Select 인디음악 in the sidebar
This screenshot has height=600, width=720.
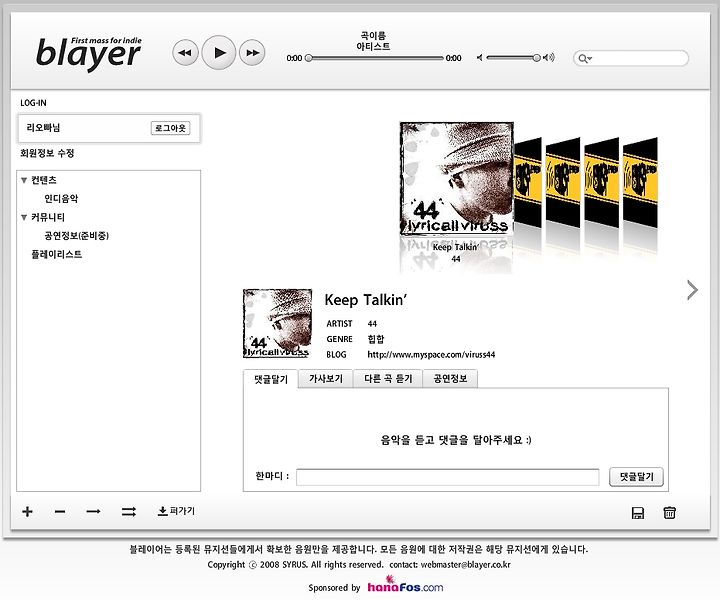tap(61, 199)
